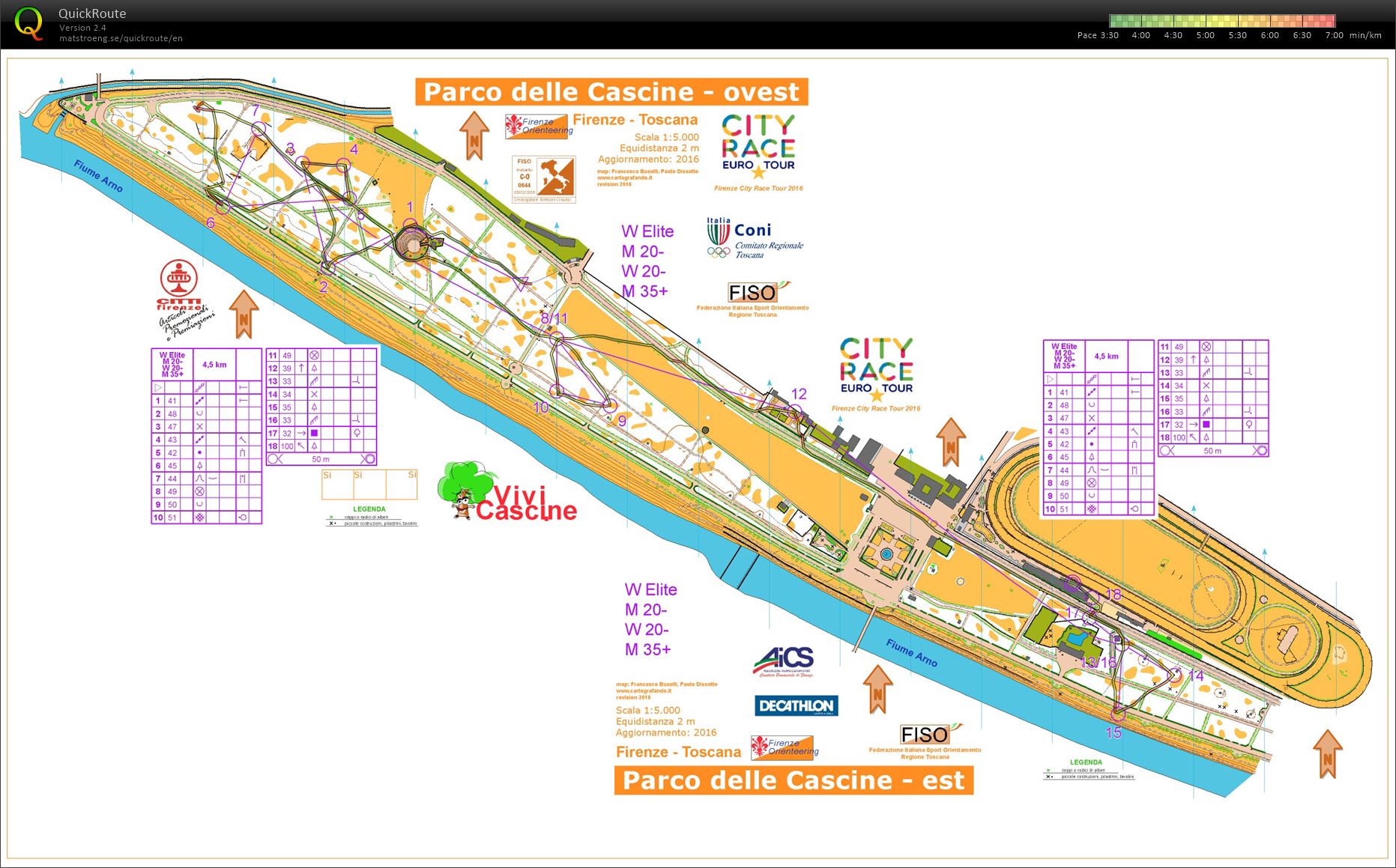Click control circle number 15 on the map
The width and height of the screenshot is (1396, 868).
click(x=1117, y=712)
